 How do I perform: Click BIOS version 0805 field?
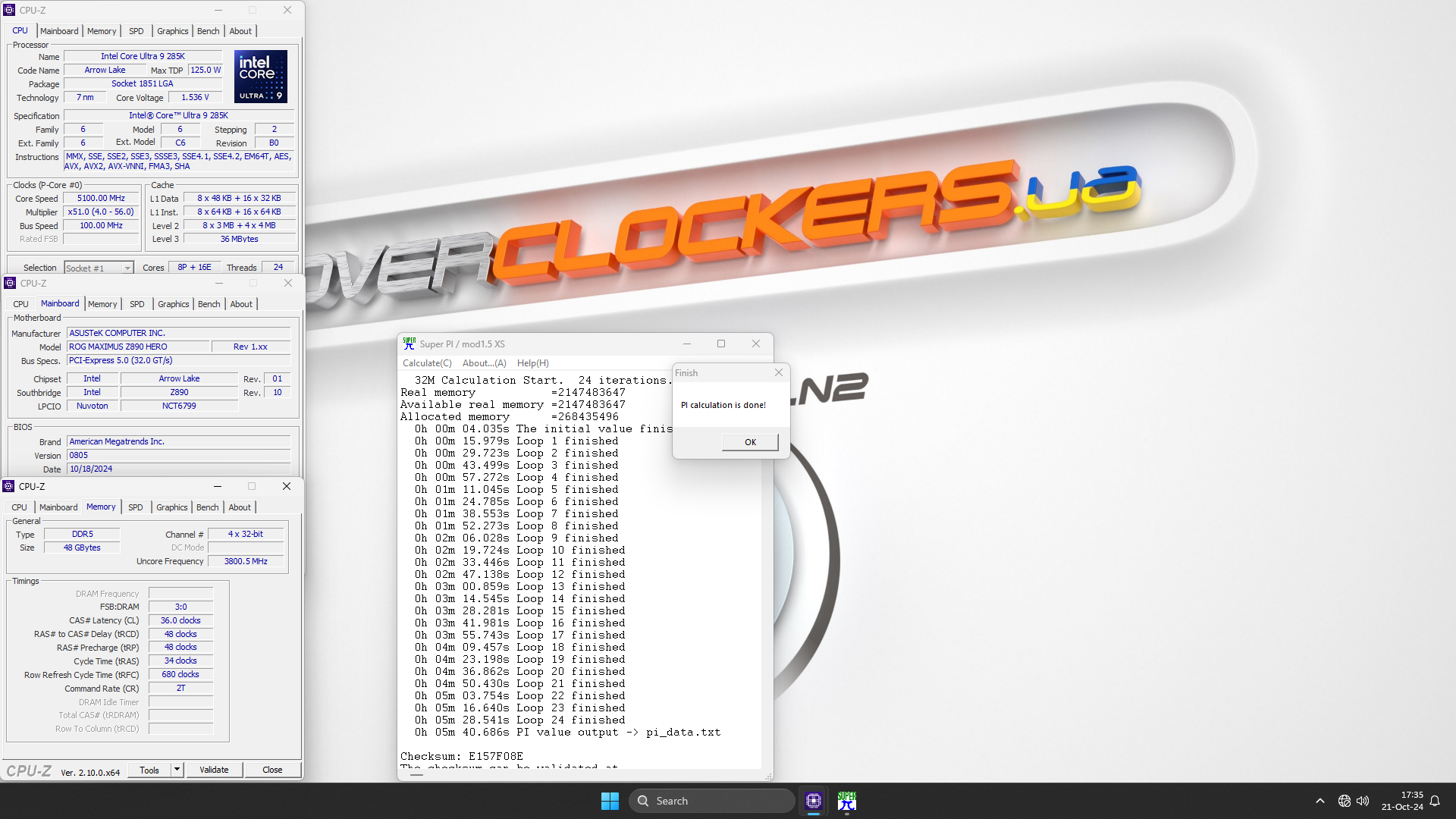pyautogui.click(x=178, y=455)
